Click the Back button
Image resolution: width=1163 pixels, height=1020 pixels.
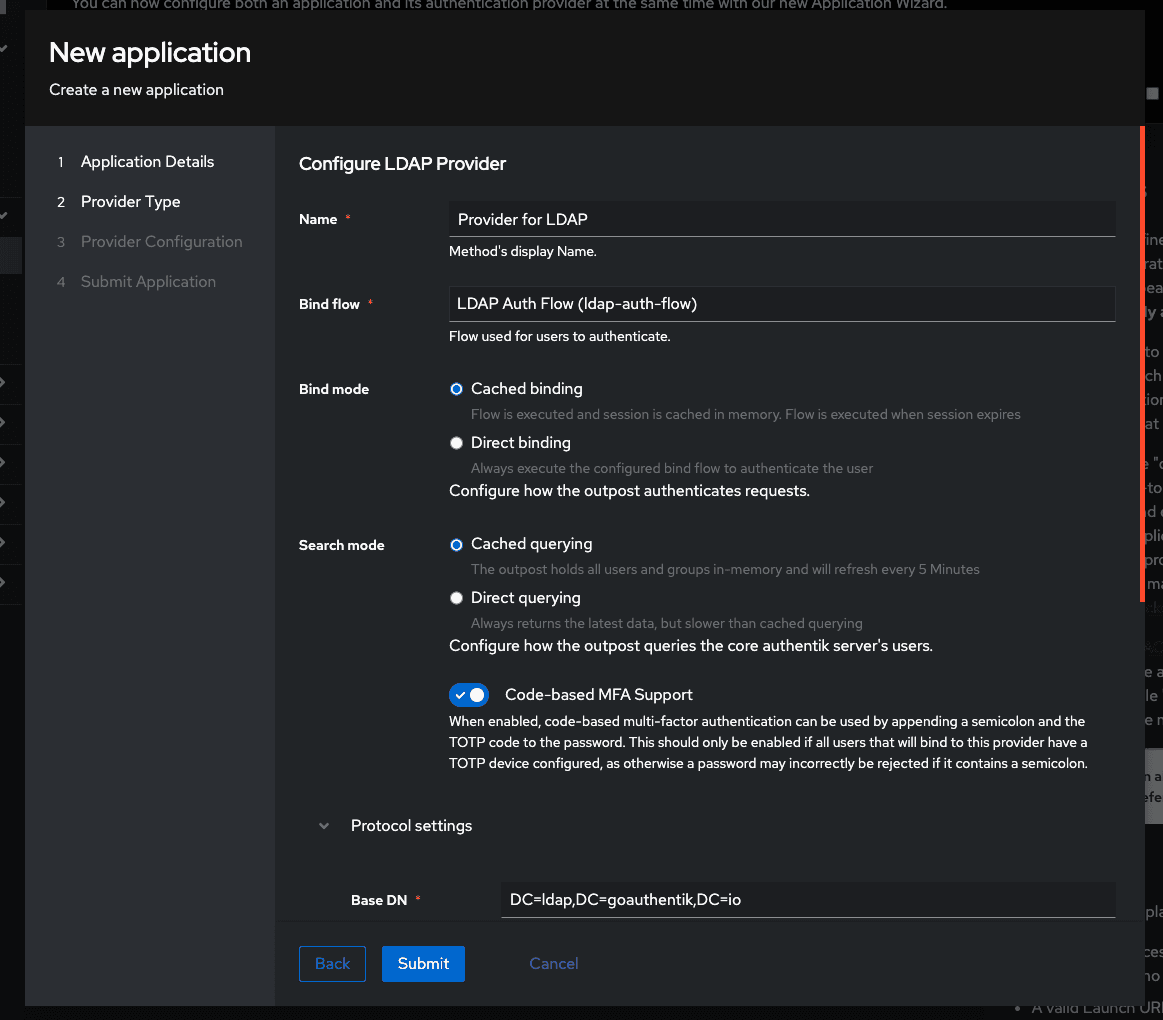click(x=332, y=964)
